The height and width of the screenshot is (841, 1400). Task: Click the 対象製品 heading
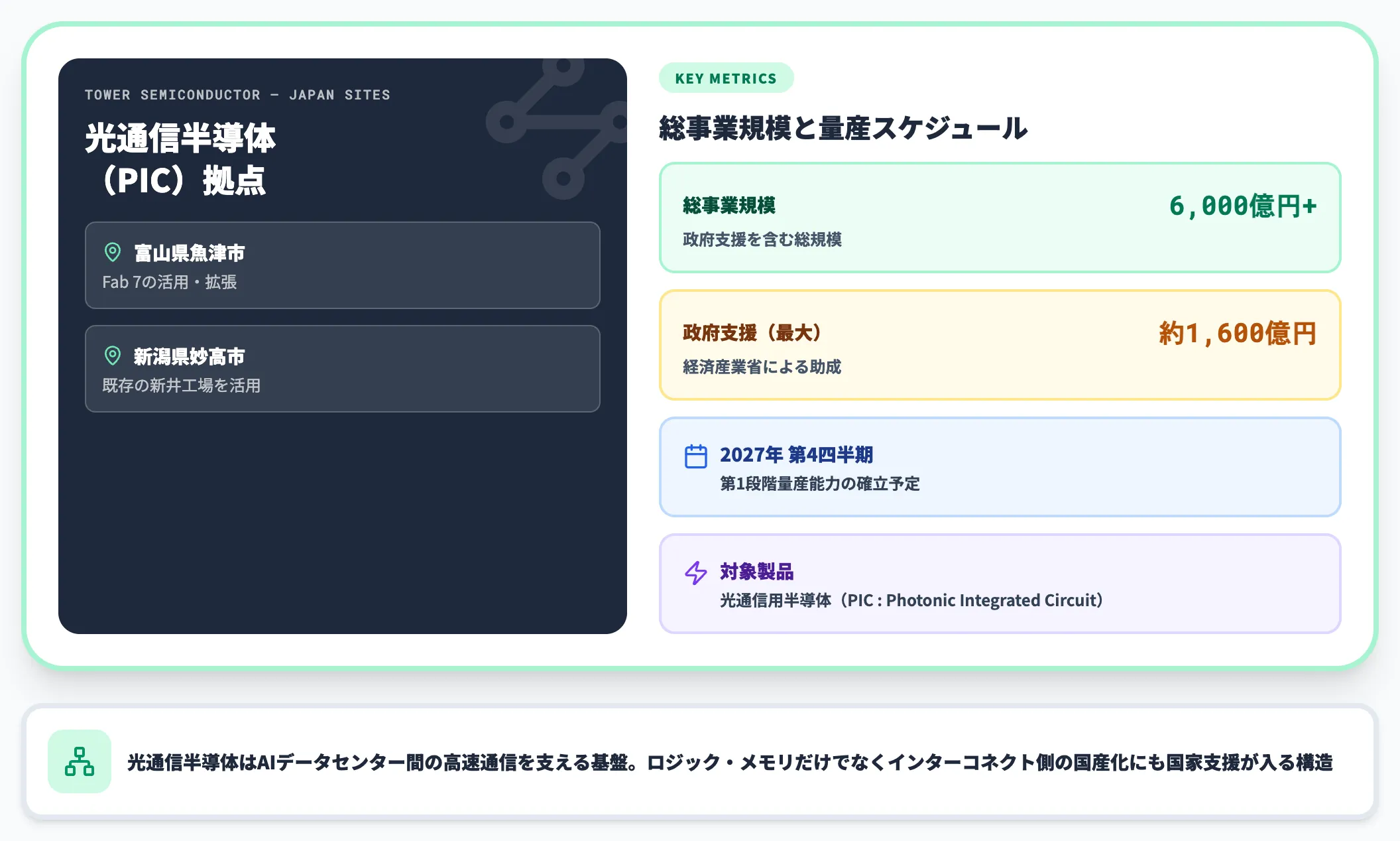coord(756,571)
